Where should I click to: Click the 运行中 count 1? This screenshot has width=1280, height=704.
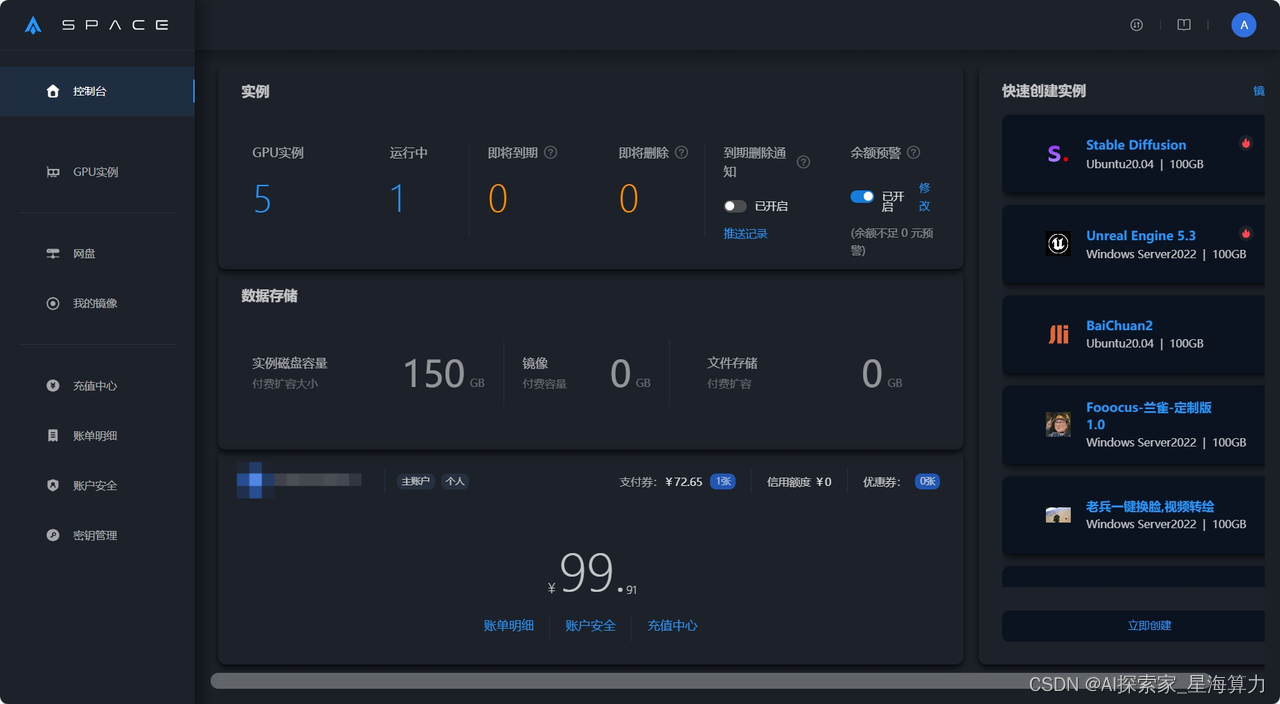point(397,199)
